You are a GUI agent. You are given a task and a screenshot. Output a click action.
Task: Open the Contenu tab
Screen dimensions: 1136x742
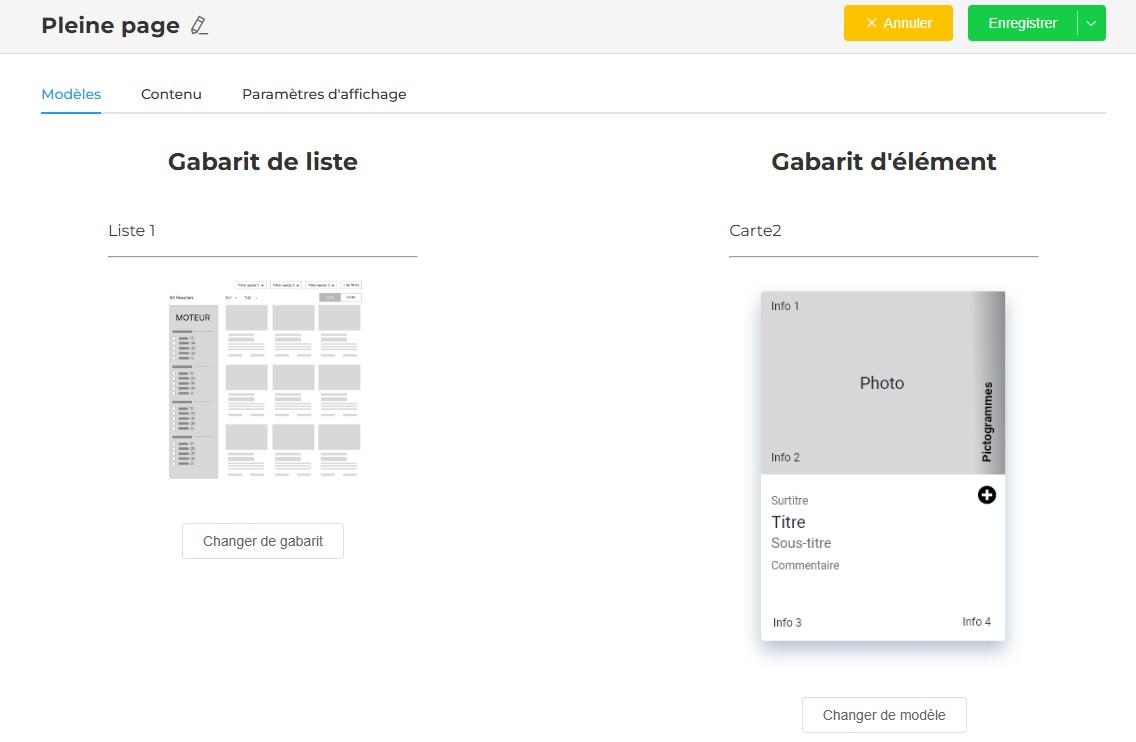[171, 94]
